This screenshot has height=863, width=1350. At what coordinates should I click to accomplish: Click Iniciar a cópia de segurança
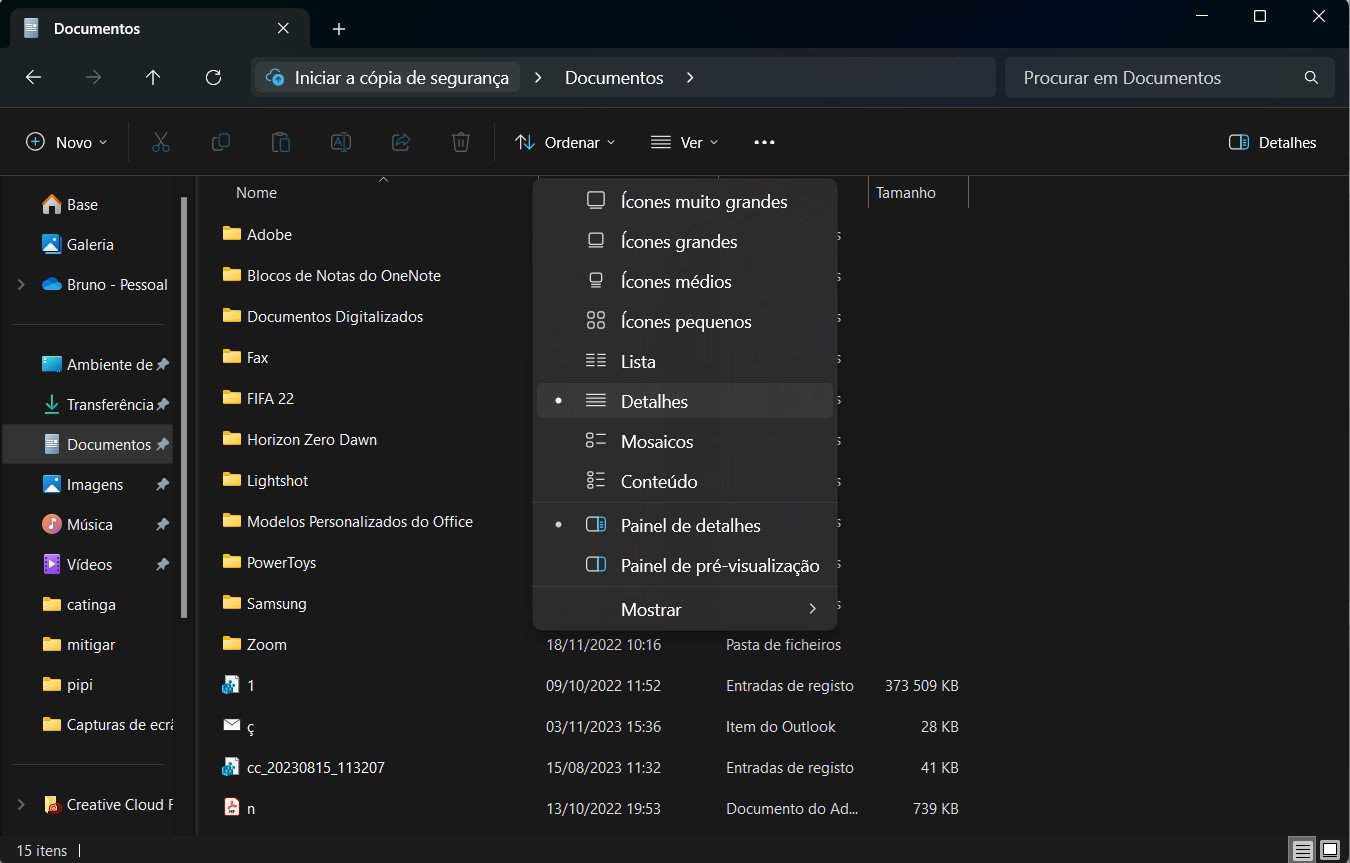click(390, 77)
